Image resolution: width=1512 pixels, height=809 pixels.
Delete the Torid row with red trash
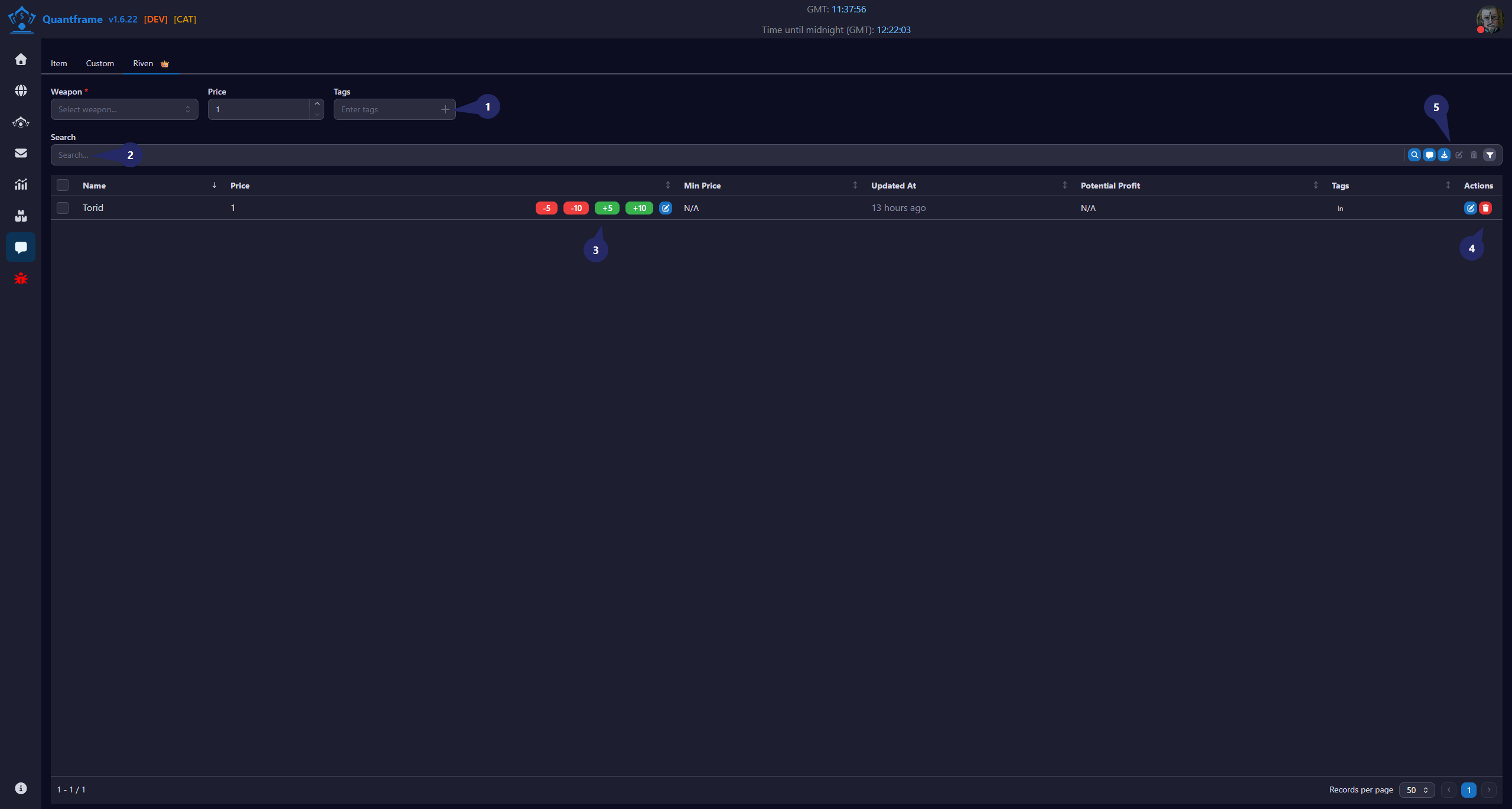pyautogui.click(x=1485, y=208)
